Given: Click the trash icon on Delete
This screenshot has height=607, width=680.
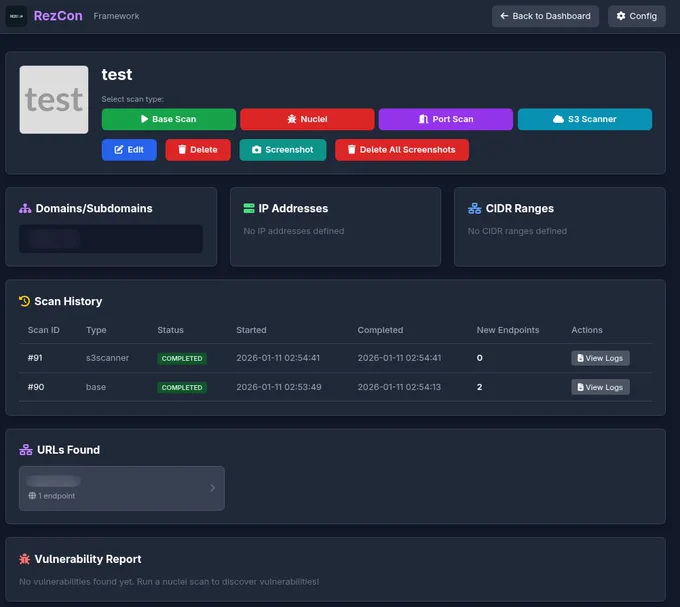Looking at the screenshot, I should [x=182, y=150].
